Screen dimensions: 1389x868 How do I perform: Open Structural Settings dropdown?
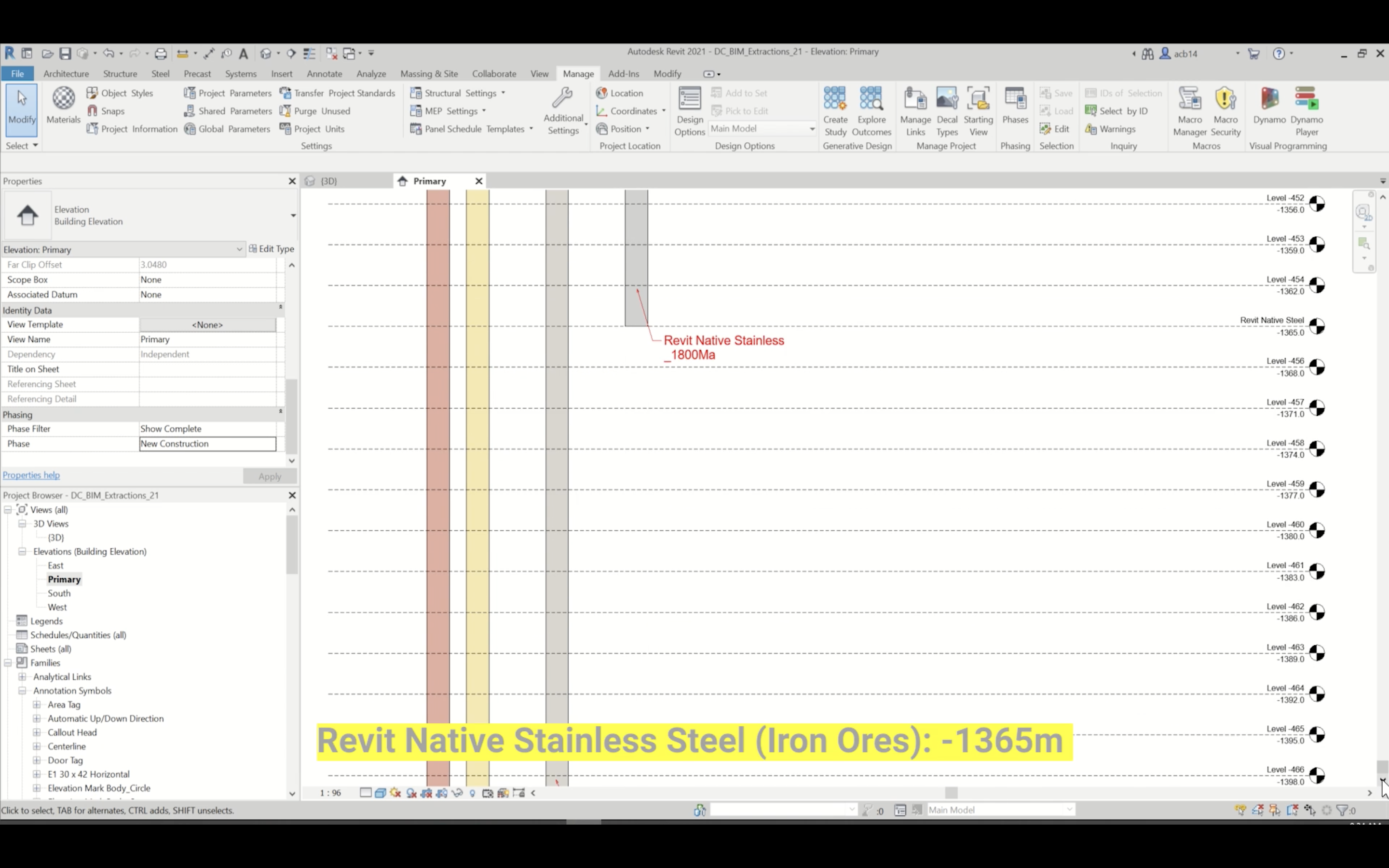(458, 93)
